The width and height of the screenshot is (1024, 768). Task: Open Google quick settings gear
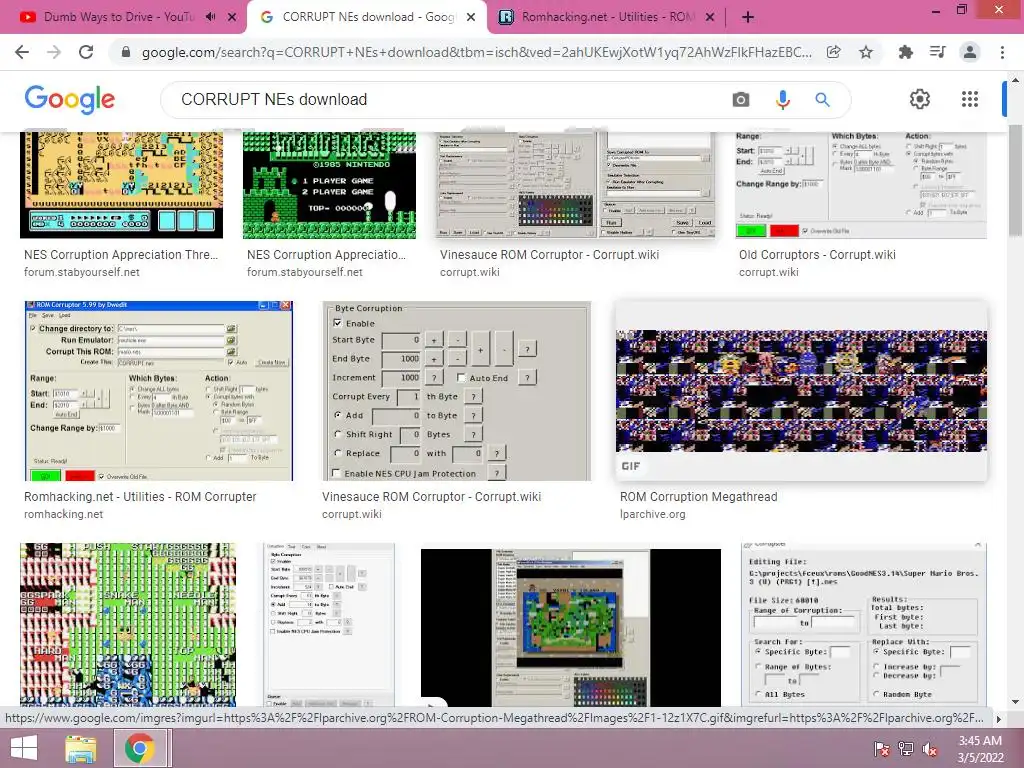[920, 99]
